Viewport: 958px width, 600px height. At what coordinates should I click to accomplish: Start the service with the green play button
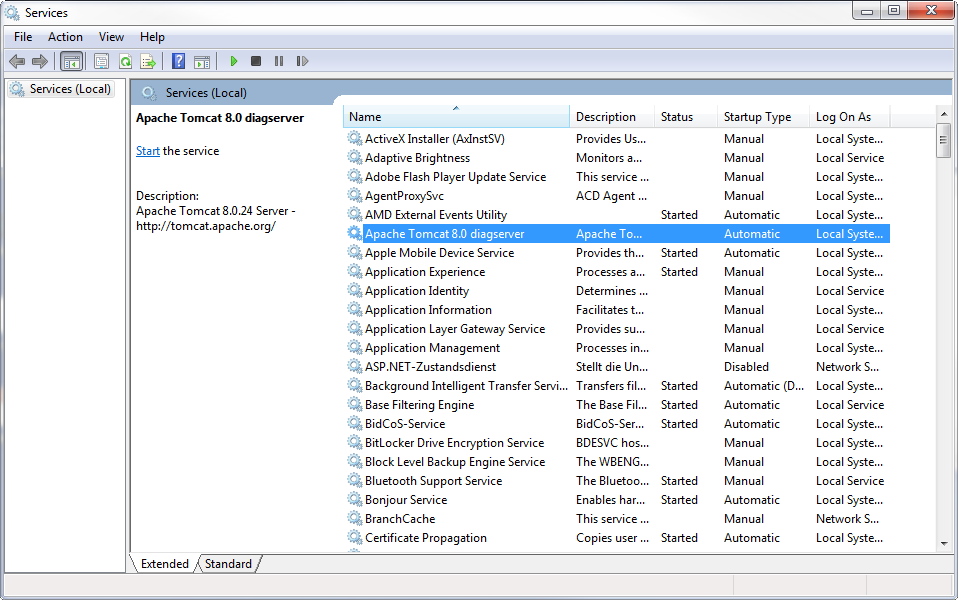233,61
